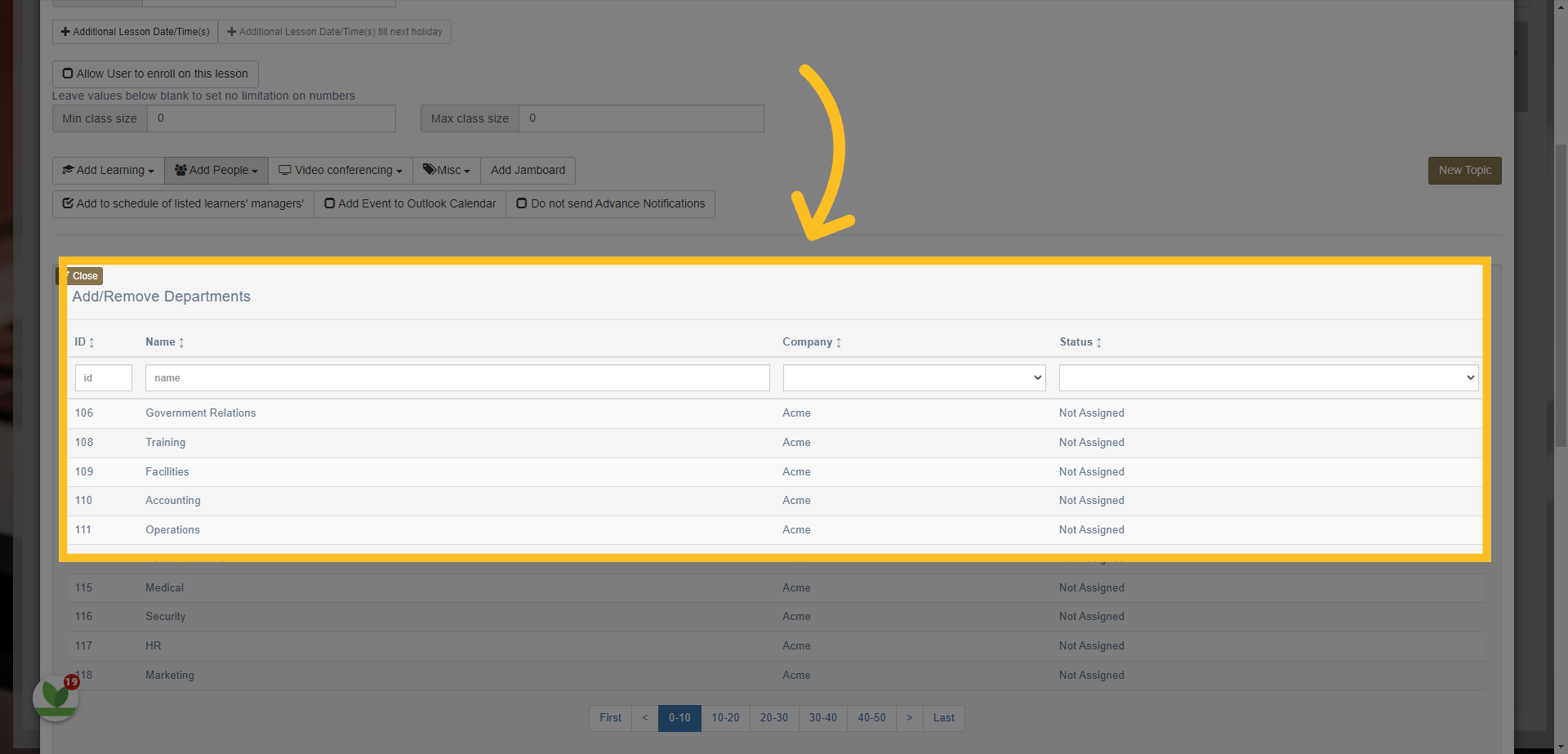Viewport: 1568px width, 754px height.
Task: Go to next page with > button
Action: coord(910,718)
